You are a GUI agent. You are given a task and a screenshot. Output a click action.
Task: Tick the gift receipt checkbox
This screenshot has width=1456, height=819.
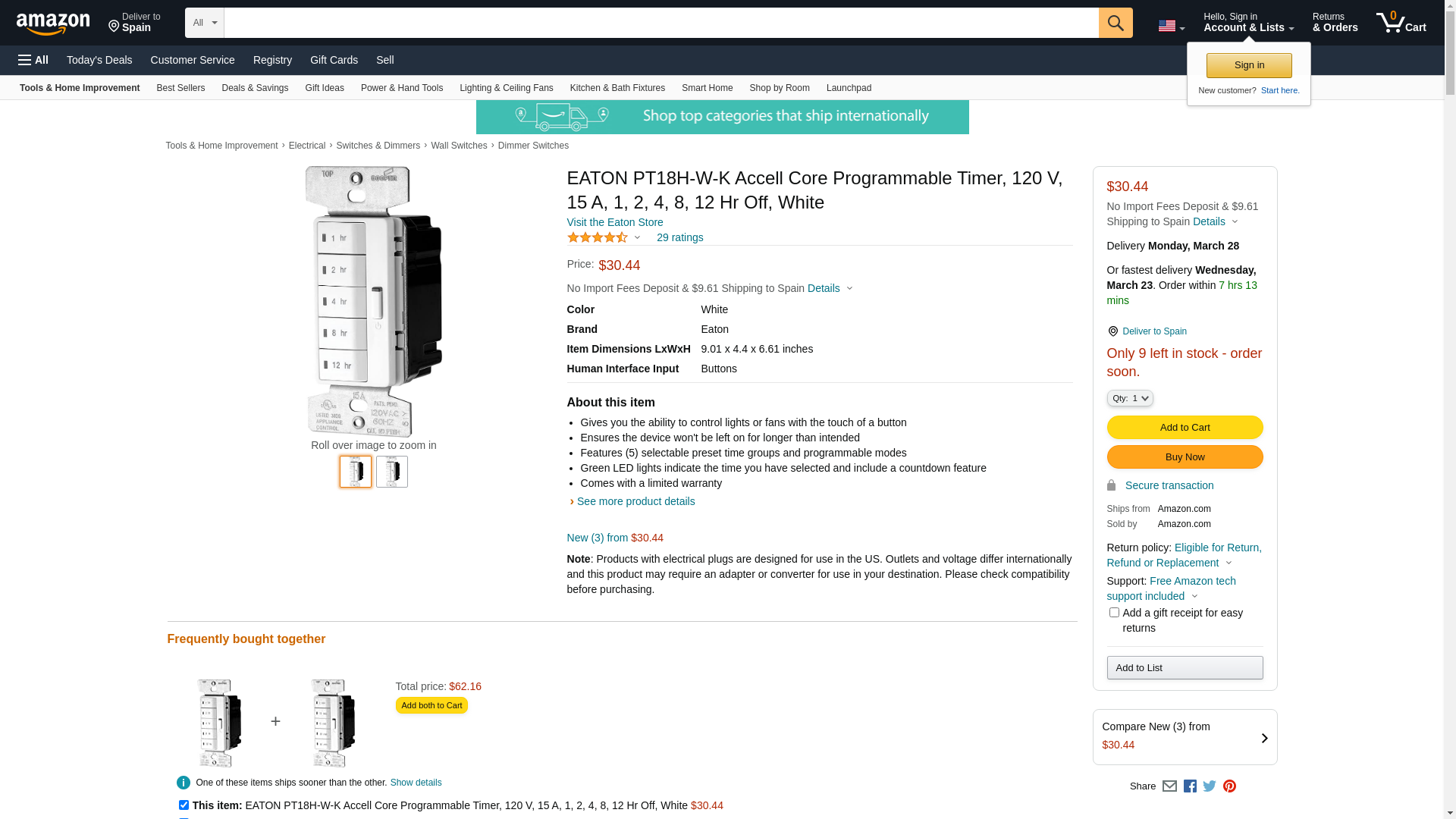pos(1114,613)
